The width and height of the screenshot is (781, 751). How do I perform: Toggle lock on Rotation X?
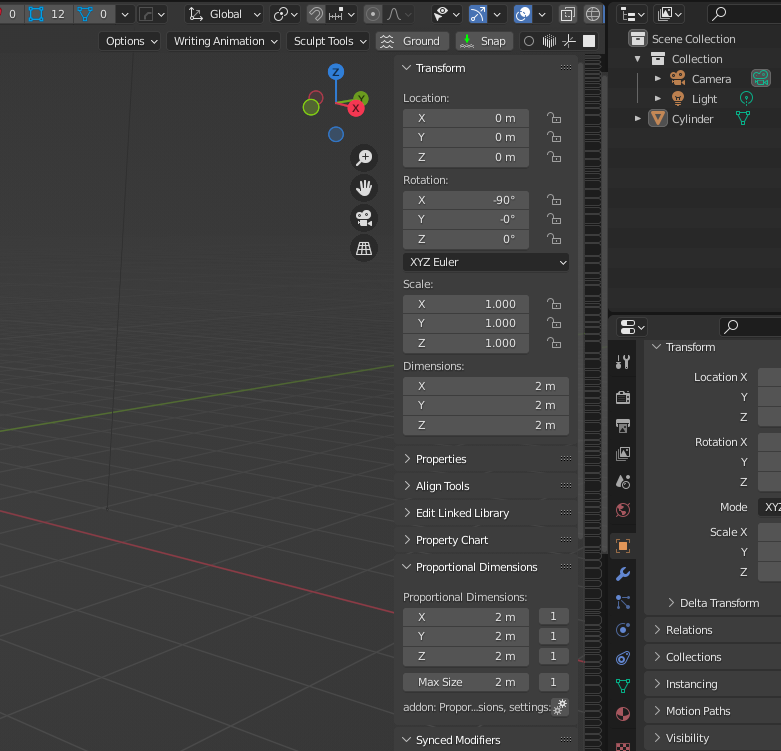click(x=554, y=200)
